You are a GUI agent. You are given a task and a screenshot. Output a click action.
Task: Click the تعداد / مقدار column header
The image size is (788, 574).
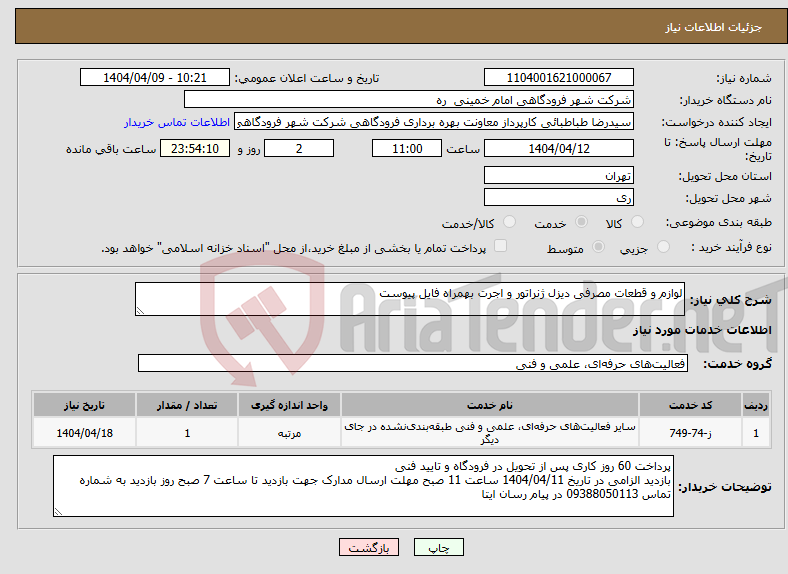187,405
